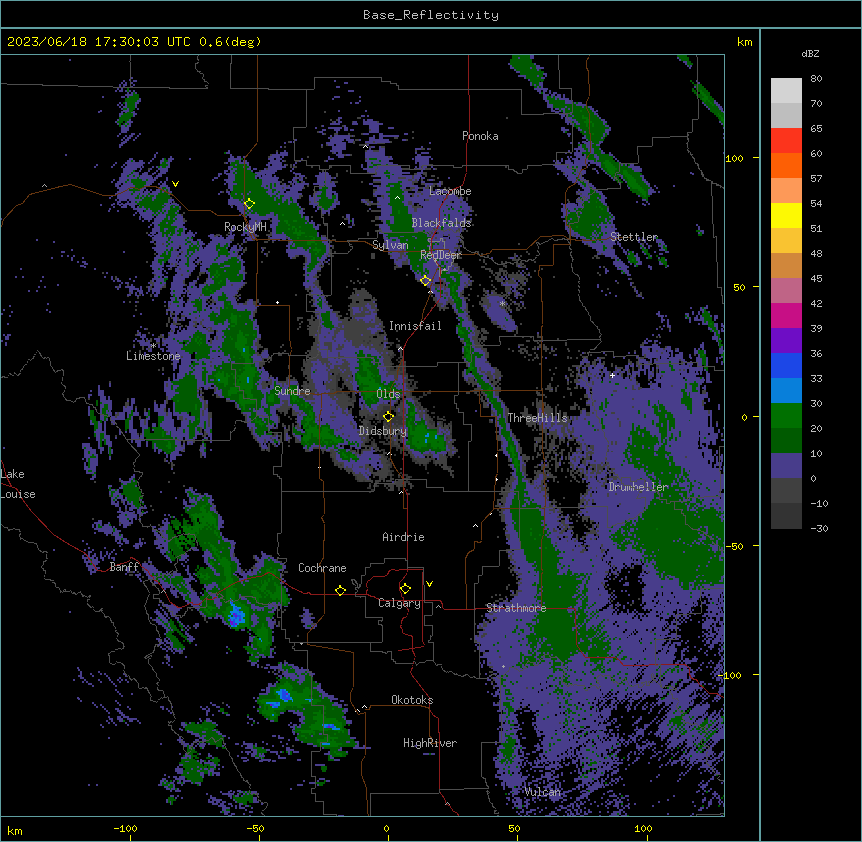Select the blue 36 dBZ legend swatch
This screenshot has width=862, height=842.
point(786,365)
